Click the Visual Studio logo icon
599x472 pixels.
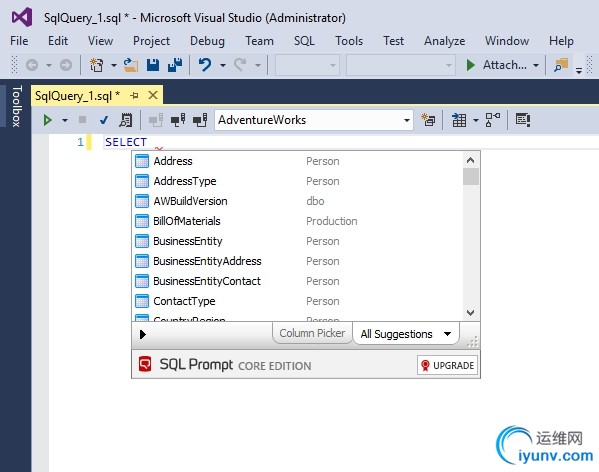[22, 18]
